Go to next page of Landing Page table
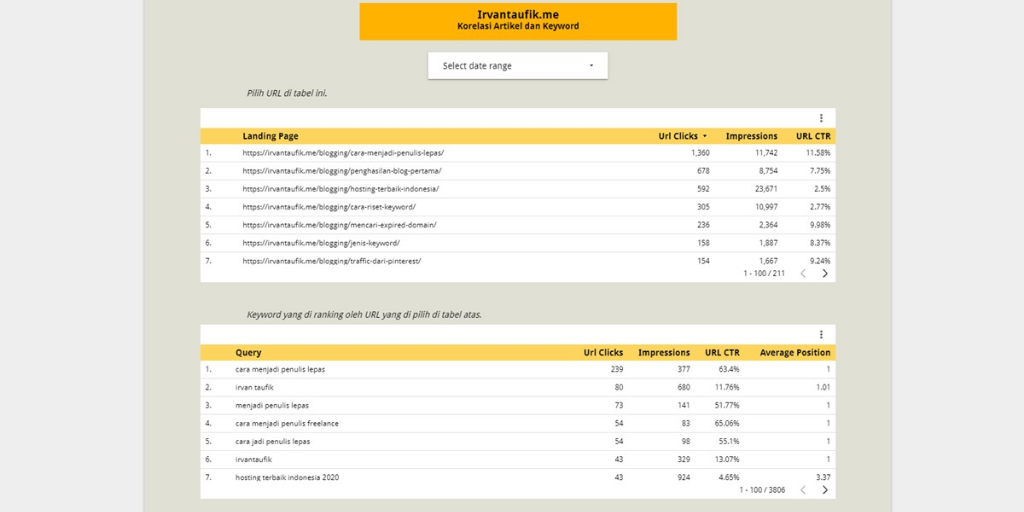Image resolution: width=1024 pixels, height=512 pixels. coord(825,274)
